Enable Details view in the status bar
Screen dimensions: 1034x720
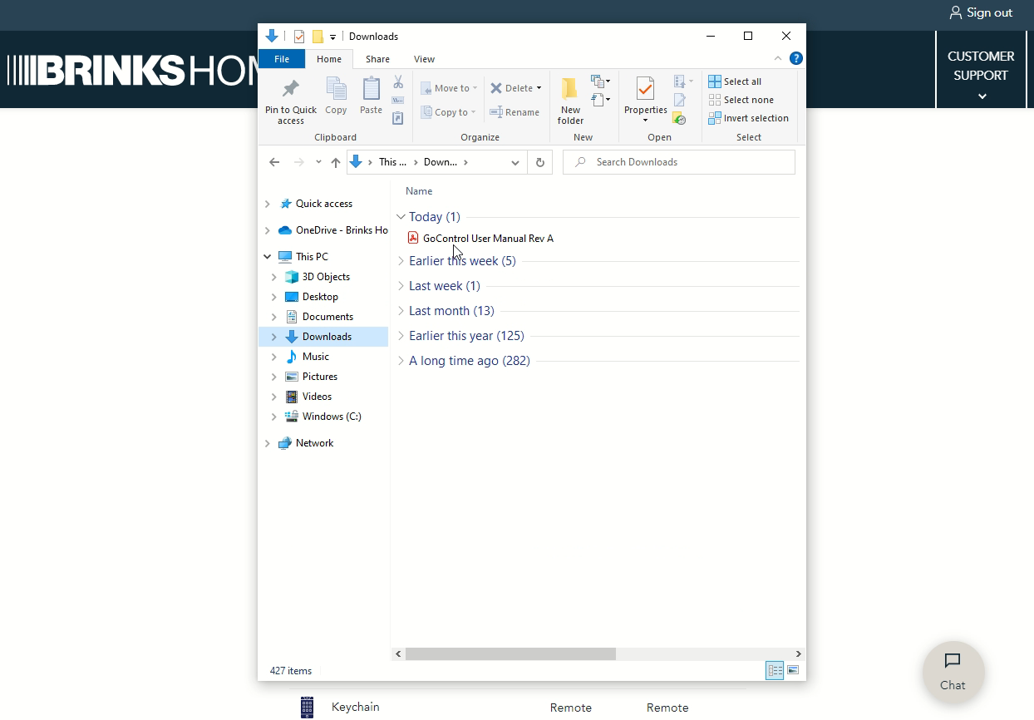pyautogui.click(x=775, y=670)
